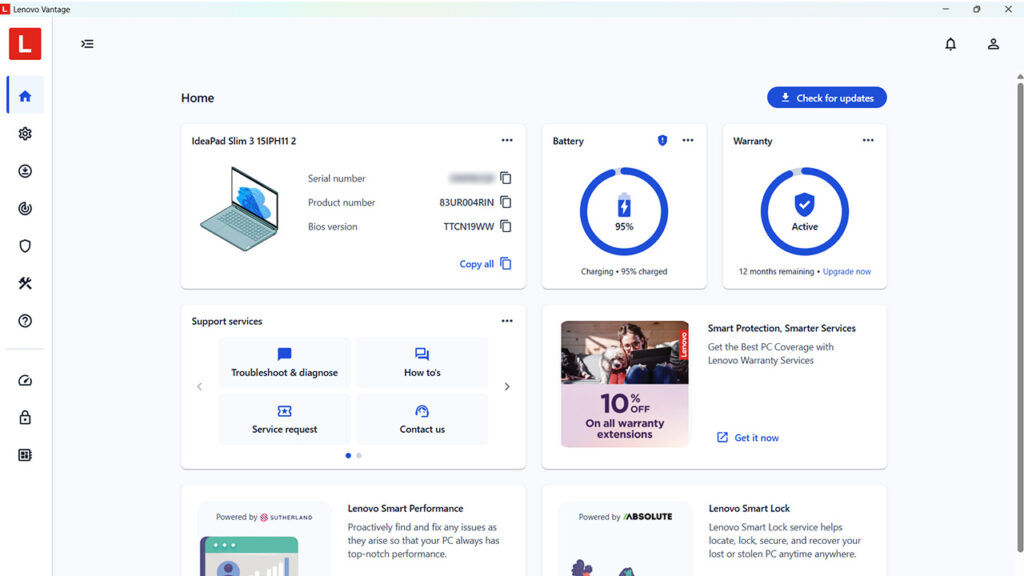Click Upgrade now warranty link

[x=846, y=272]
